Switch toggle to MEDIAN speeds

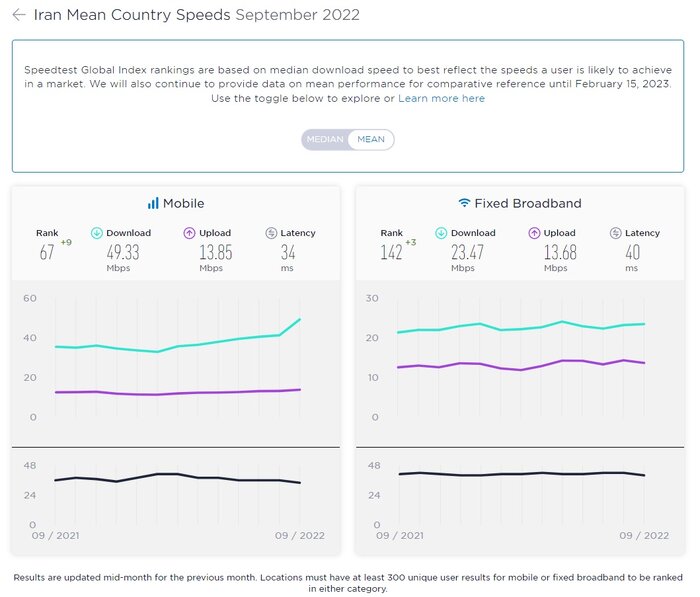point(325,140)
